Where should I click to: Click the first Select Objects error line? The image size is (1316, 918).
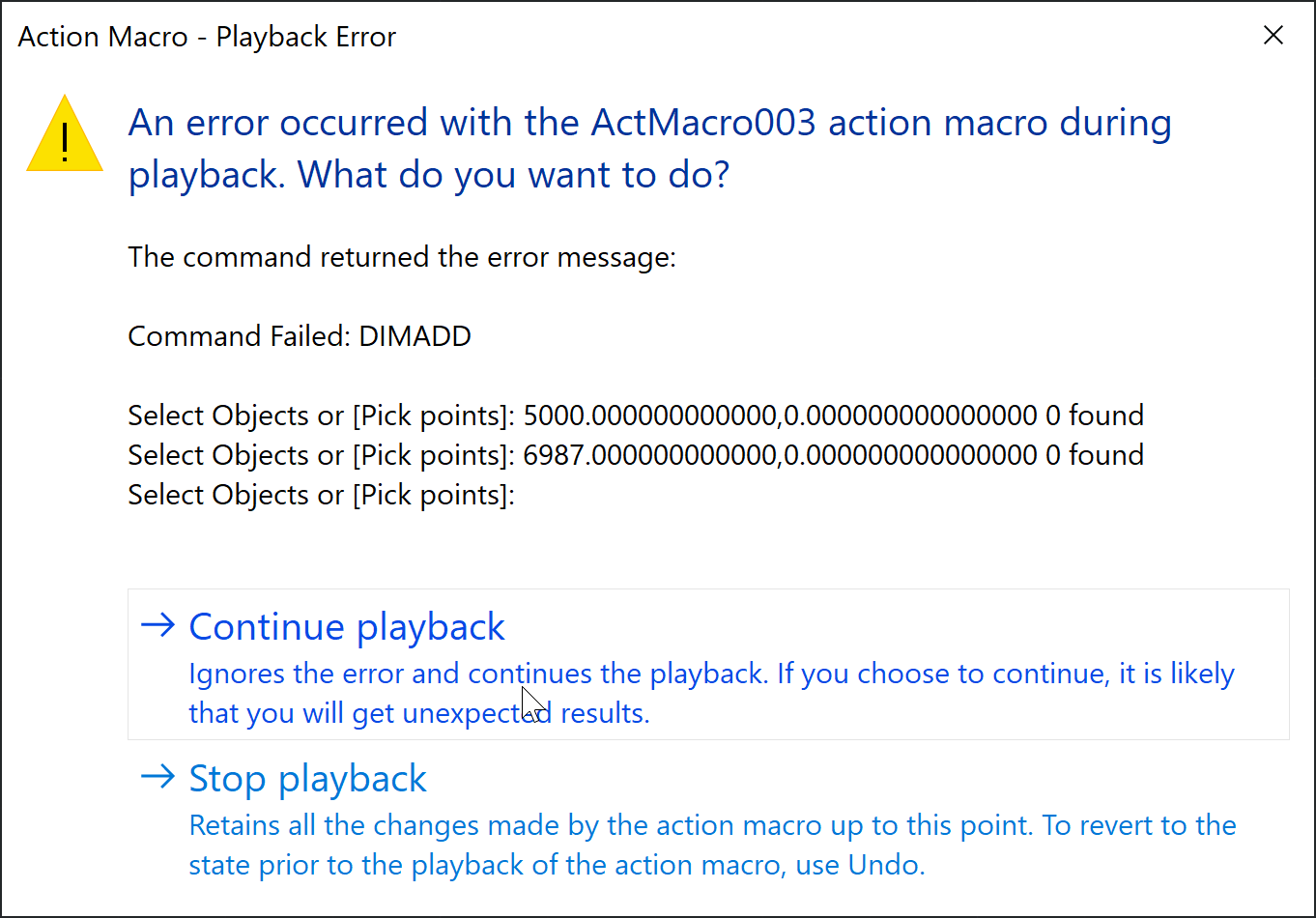(x=635, y=415)
